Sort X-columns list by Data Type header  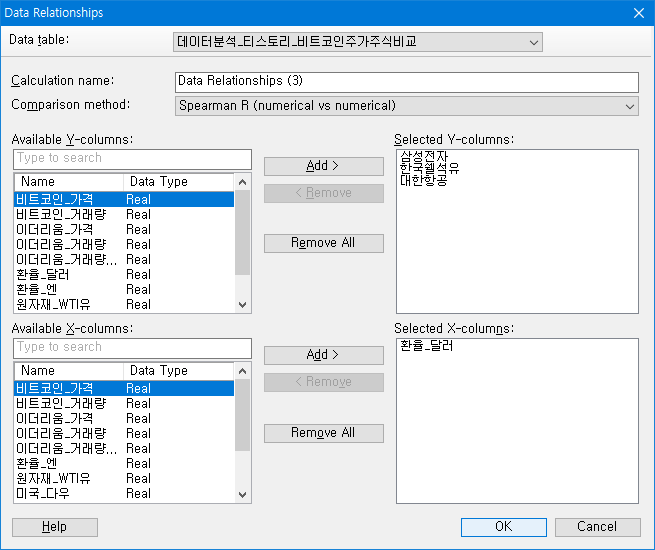179,371
